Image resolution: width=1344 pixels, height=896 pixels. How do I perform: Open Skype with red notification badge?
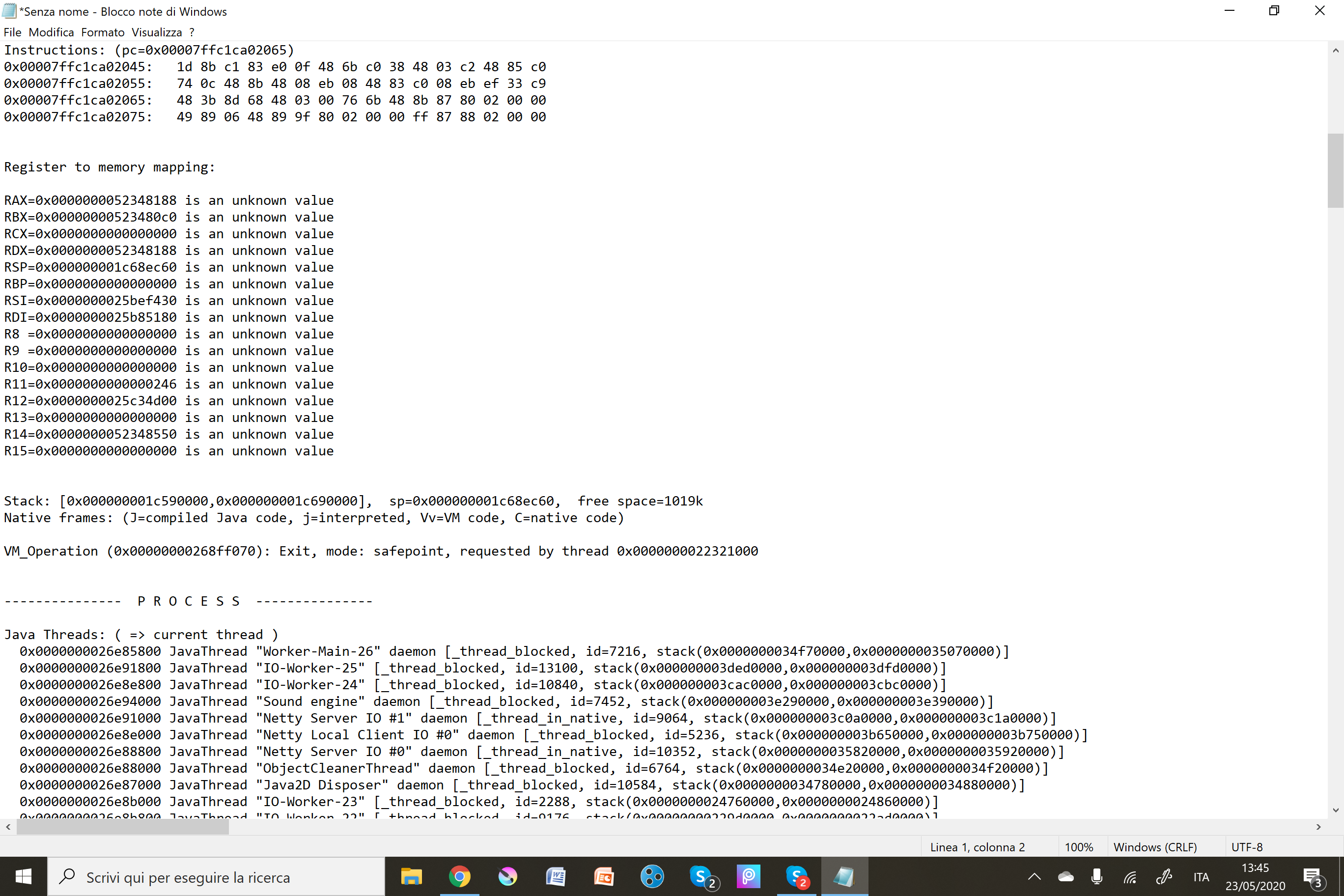(x=797, y=876)
